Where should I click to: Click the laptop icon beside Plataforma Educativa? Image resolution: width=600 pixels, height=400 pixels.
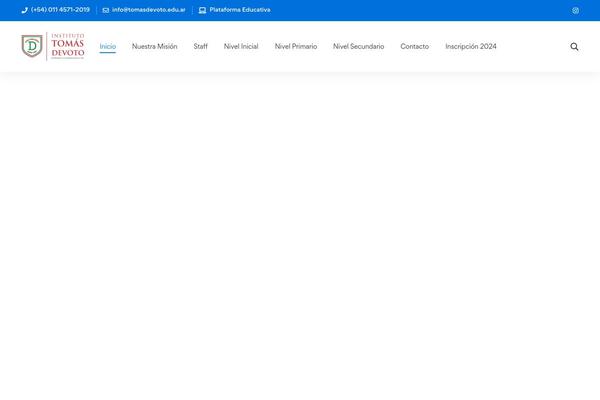202,10
